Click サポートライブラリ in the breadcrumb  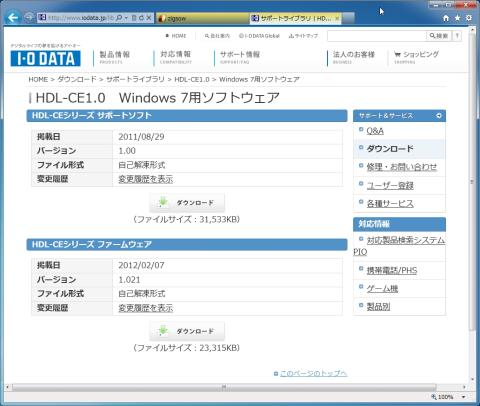tap(135, 79)
